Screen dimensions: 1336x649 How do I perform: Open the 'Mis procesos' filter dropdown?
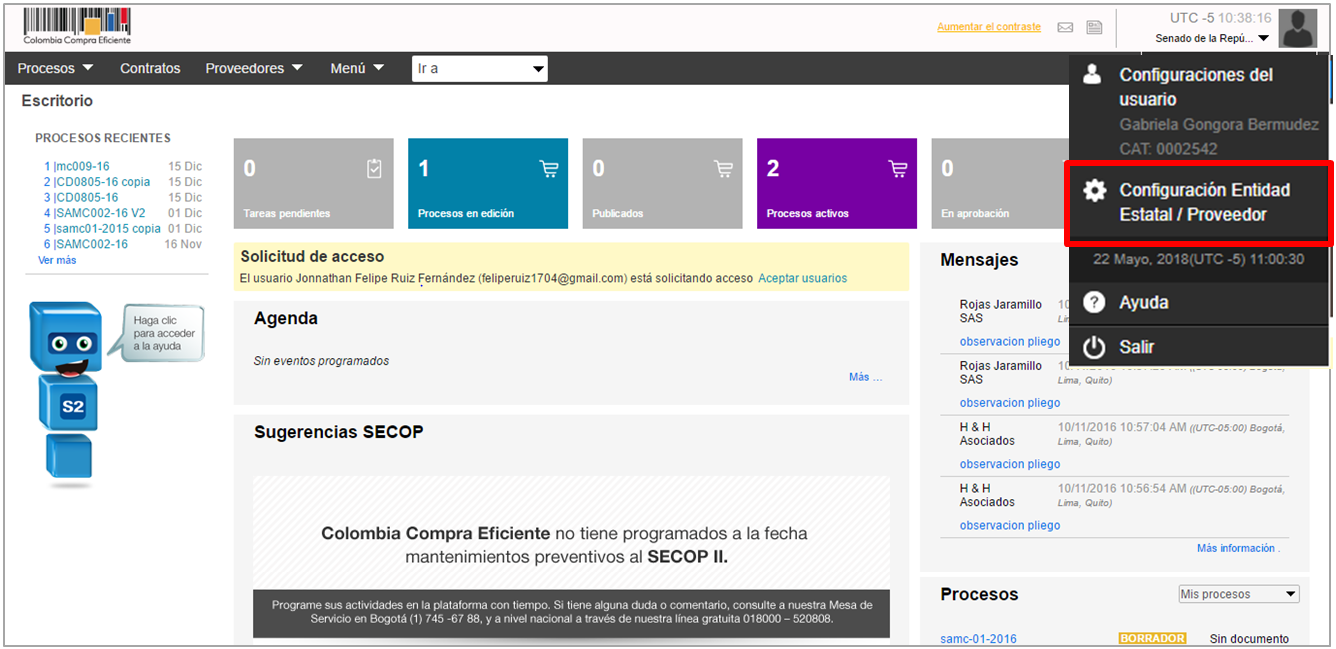tap(1238, 594)
